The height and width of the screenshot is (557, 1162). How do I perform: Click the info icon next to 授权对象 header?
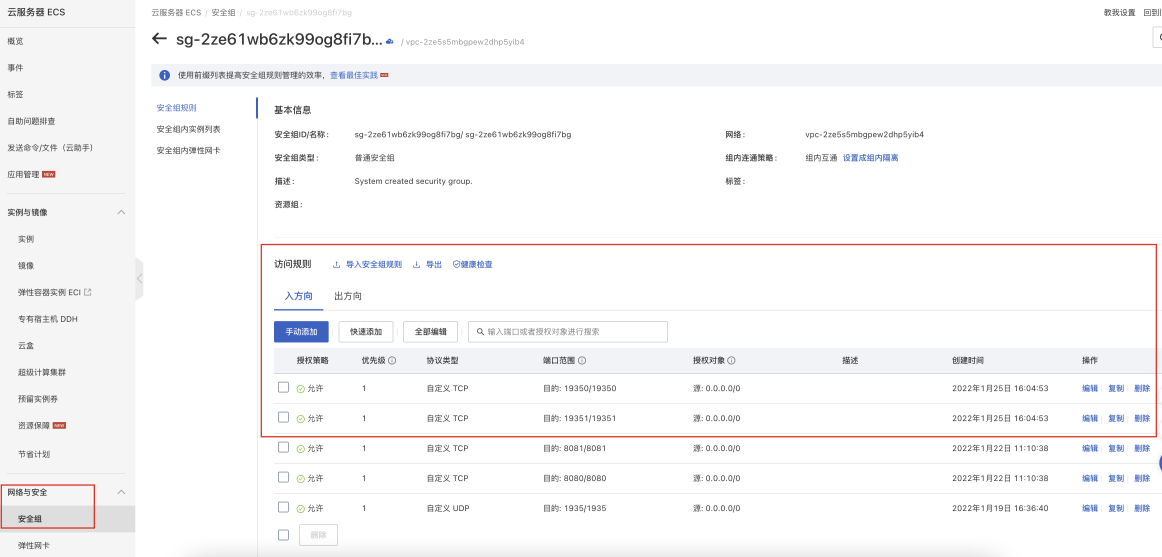click(x=731, y=361)
